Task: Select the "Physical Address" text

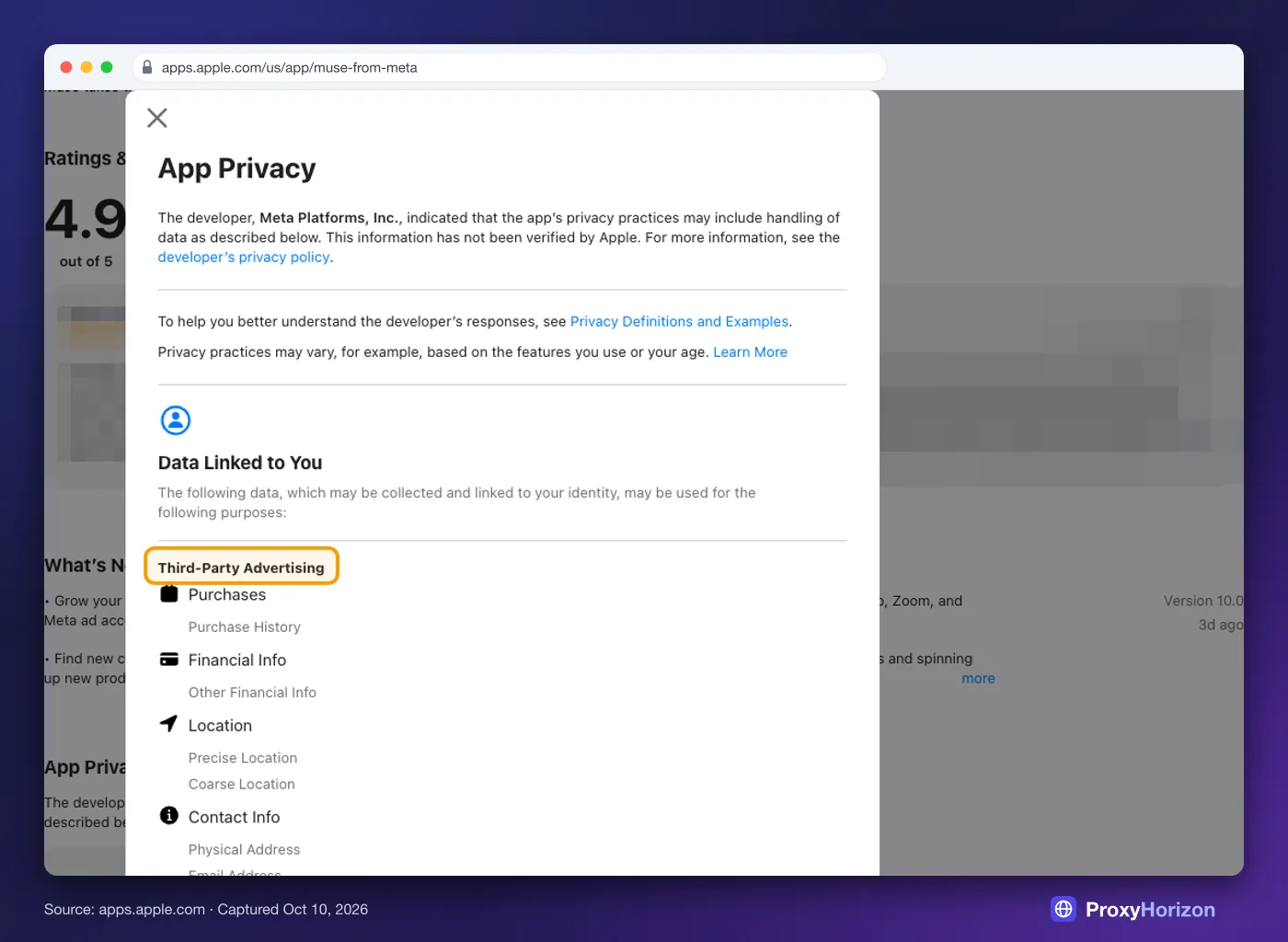Action: pos(244,850)
